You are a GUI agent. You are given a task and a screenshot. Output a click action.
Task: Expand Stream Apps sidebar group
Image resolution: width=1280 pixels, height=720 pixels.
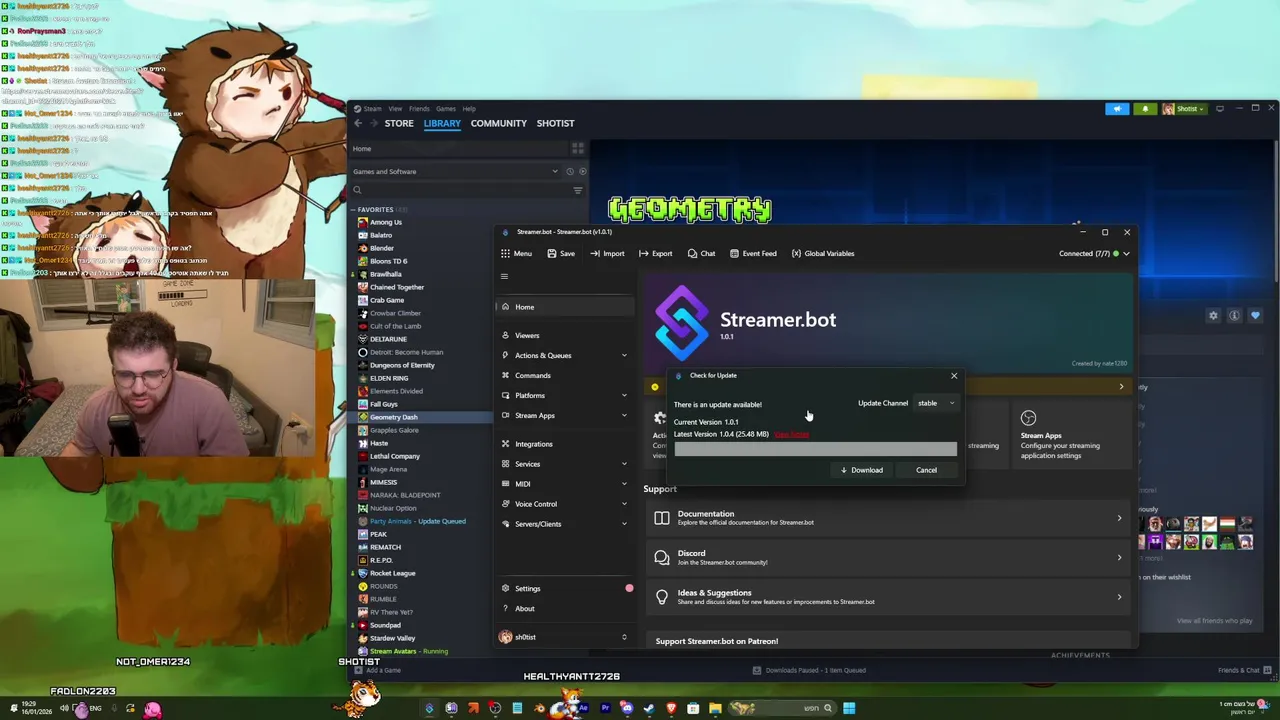pyautogui.click(x=565, y=415)
